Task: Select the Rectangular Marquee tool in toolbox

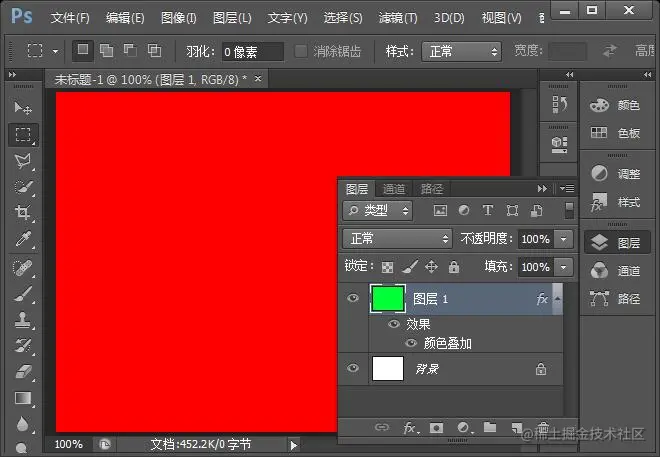Action: pos(23,134)
